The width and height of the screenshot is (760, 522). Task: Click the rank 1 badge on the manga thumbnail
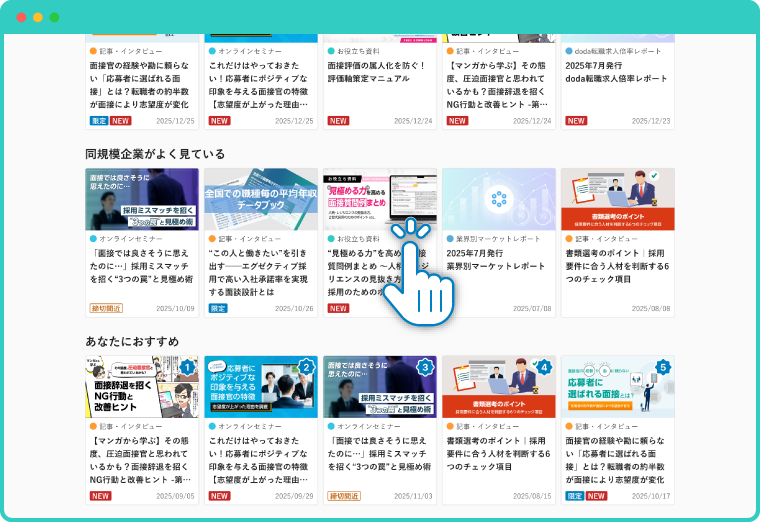tap(188, 368)
